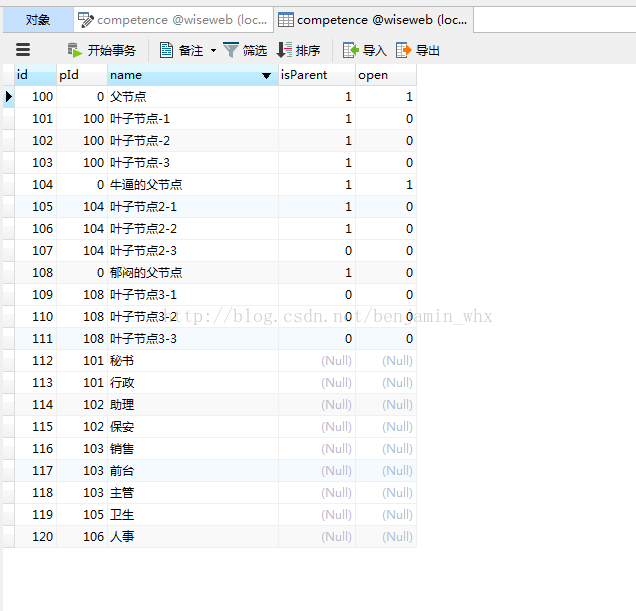Click the isParent Null cell in row 112
The height and width of the screenshot is (611, 636).
tap(317, 361)
